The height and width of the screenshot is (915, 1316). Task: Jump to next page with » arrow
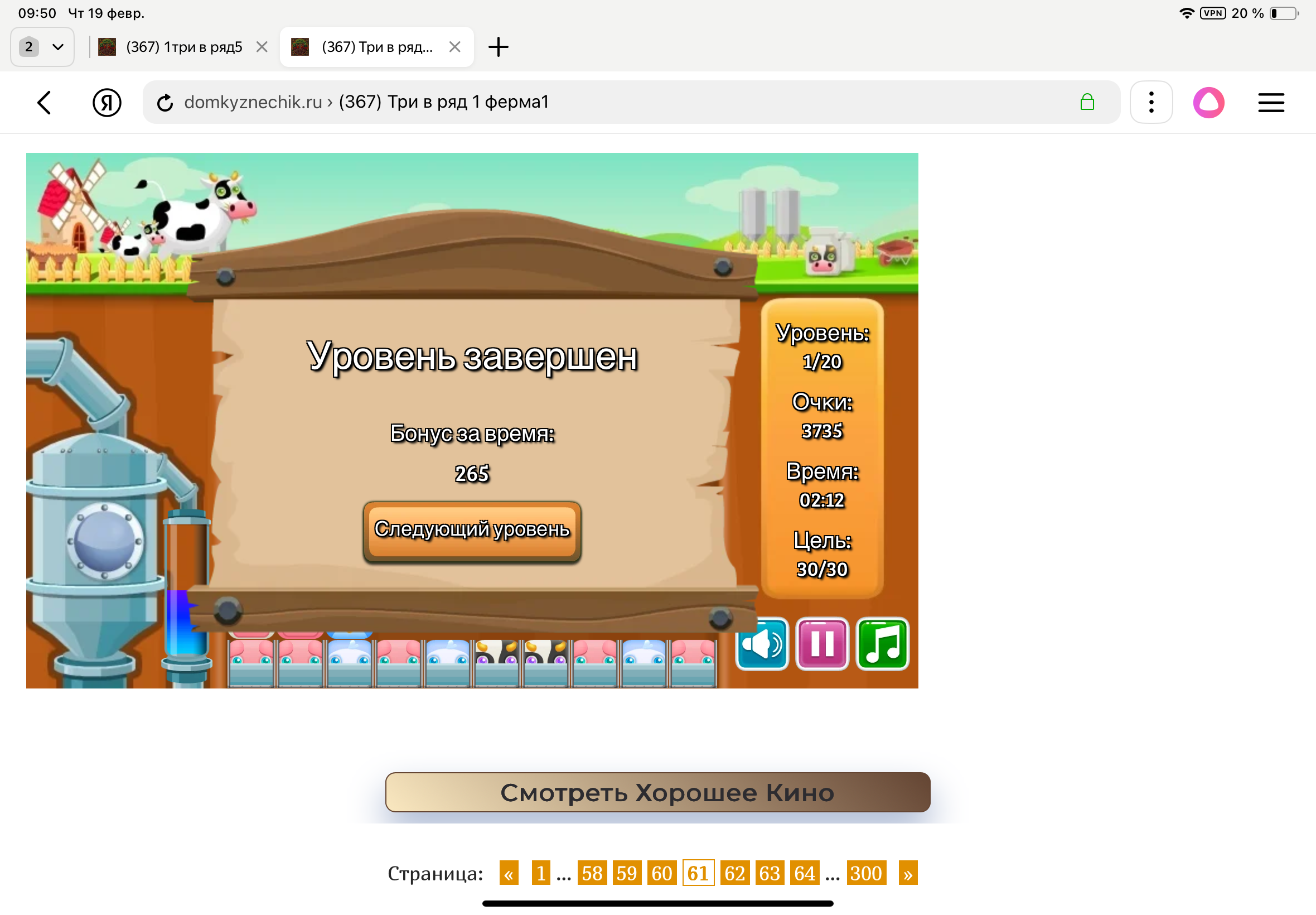tap(907, 873)
